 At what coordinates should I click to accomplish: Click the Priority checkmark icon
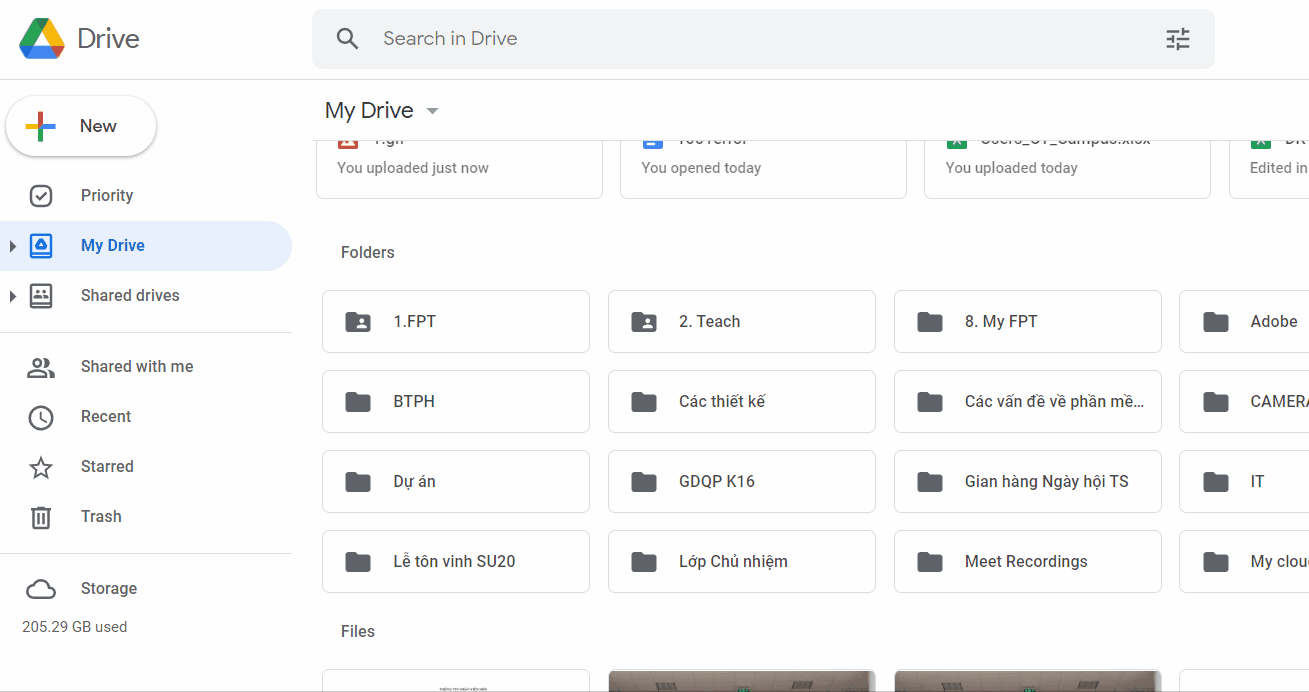41,196
